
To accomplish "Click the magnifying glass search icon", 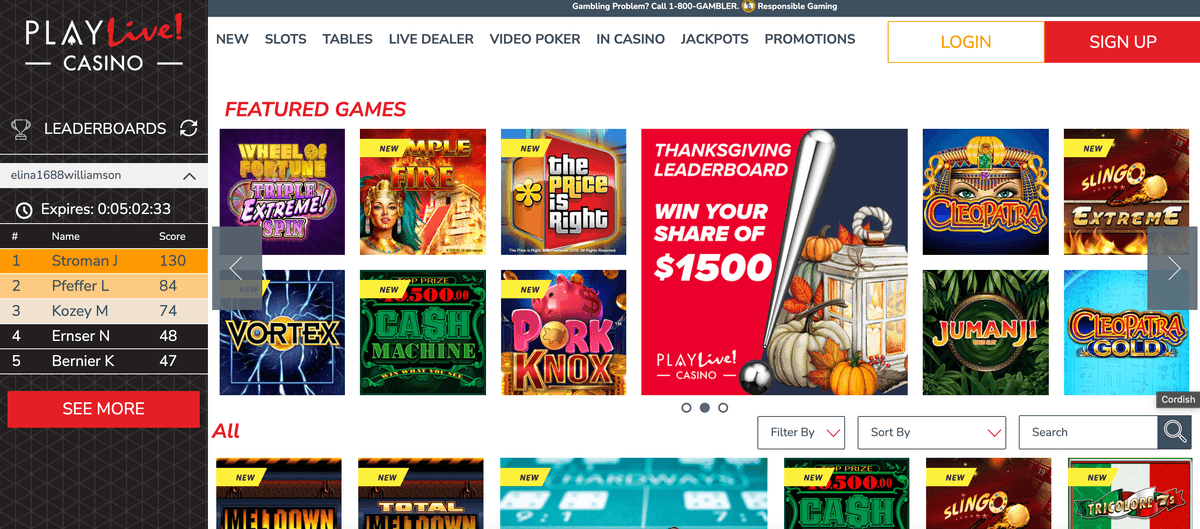I will [1174, 432].
